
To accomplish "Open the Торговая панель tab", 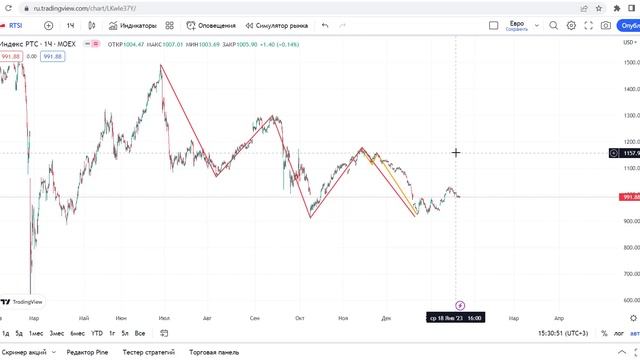I will pos(214,352).
